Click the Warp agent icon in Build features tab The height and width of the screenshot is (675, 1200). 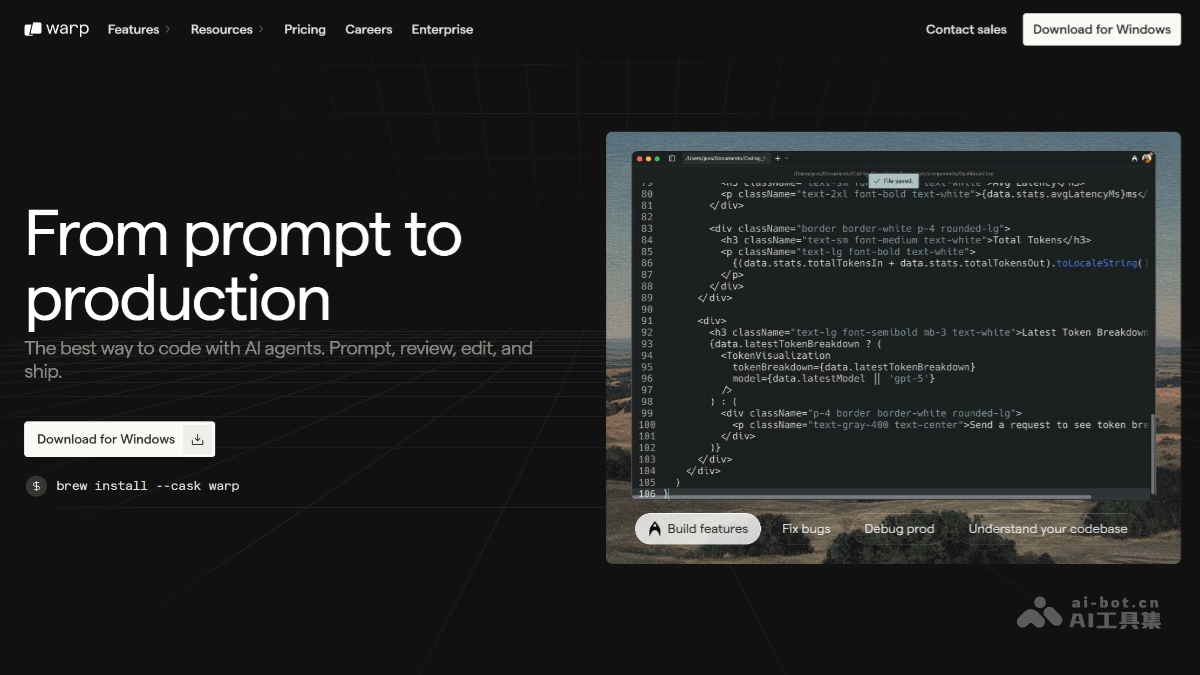(654, 529)
